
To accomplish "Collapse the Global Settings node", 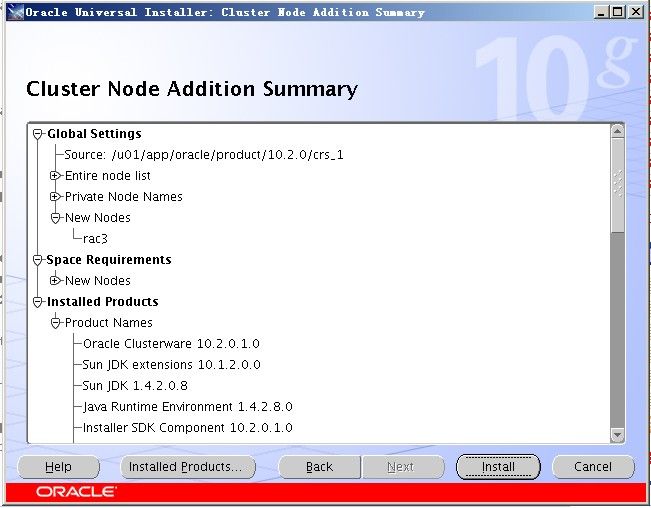I will coord(38,134).
